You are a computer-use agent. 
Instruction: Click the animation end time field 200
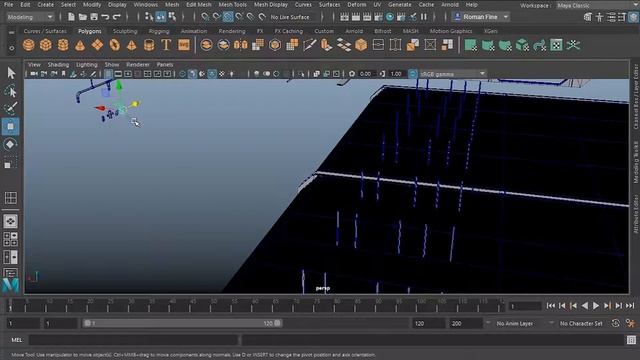[x=466, y=323]
